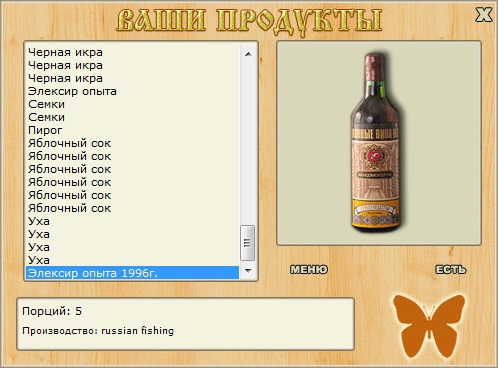Image resolution: width=498 pixels, height=368 pixels.
Task: Click the wine bottle product image
Action: pos(376,142)
